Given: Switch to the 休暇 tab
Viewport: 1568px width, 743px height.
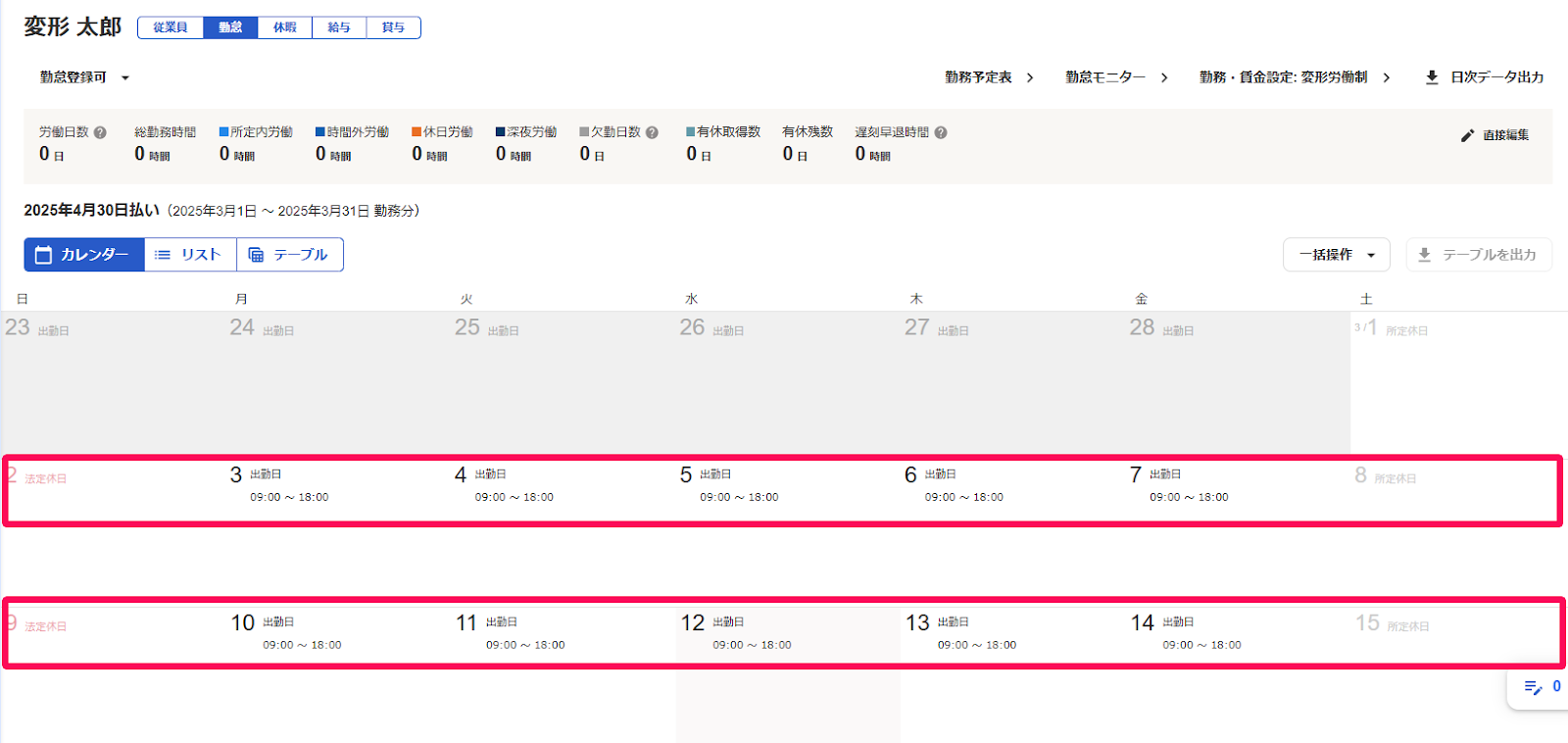Looking at the screenshot, I should click(285, 27).
